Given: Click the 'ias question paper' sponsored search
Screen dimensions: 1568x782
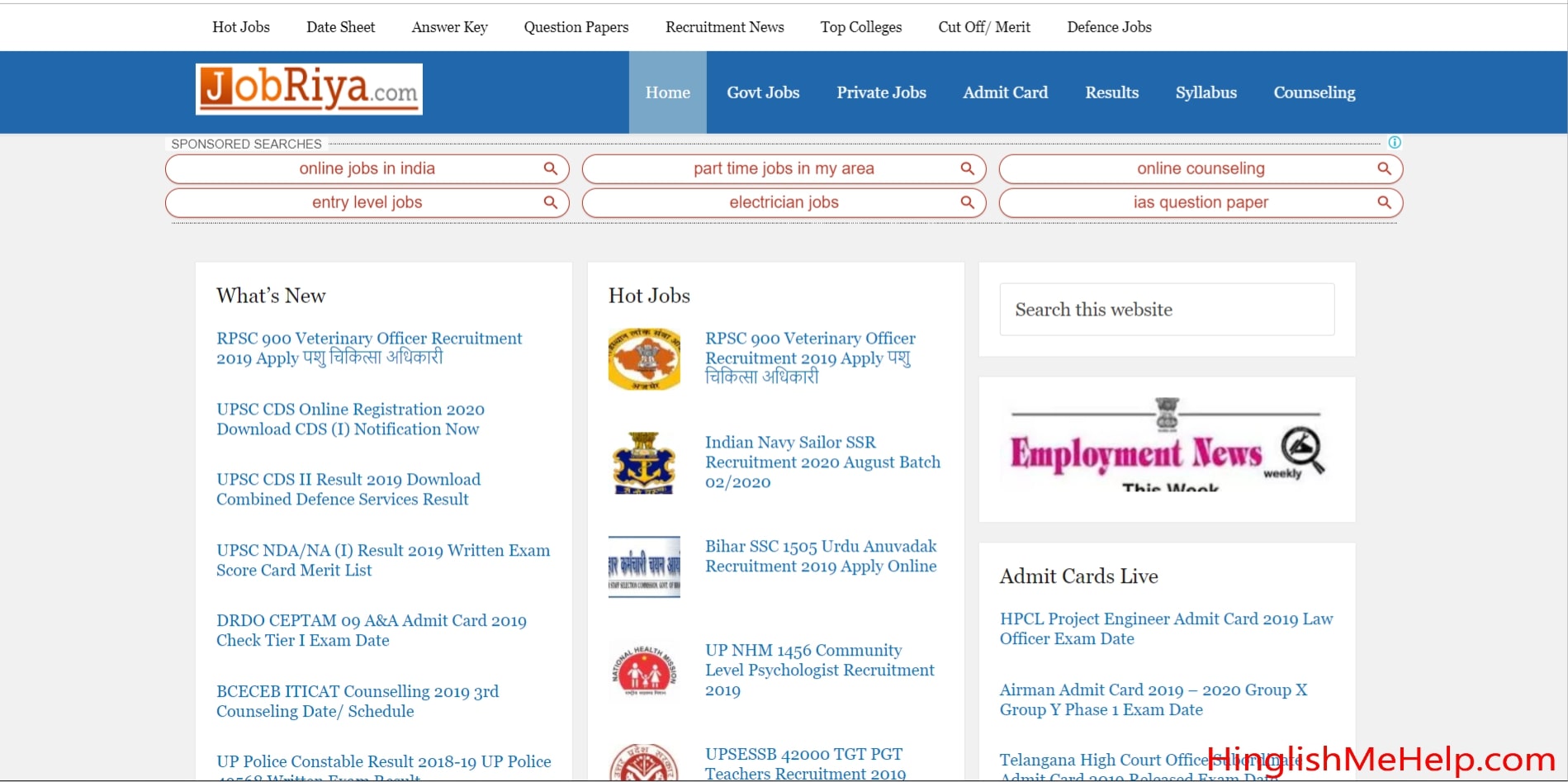Looking at the screenshot, I should tap(1201, 202).
